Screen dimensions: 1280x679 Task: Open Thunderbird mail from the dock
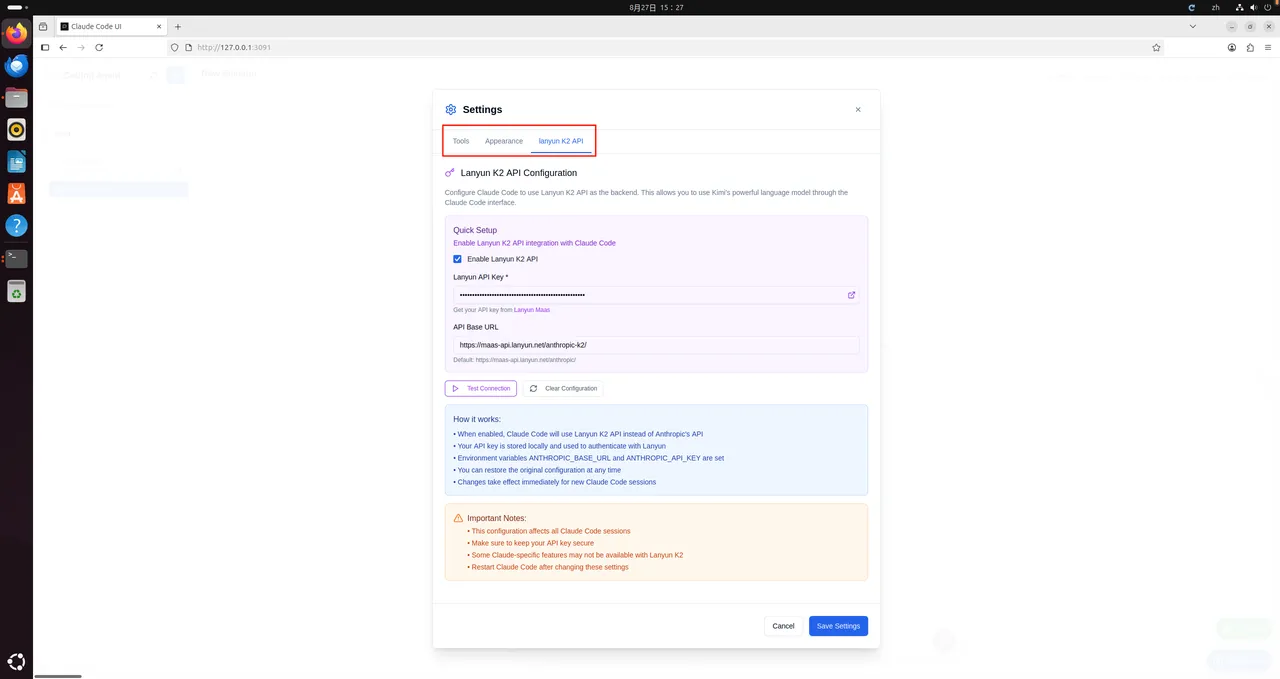tap(16, 66)
